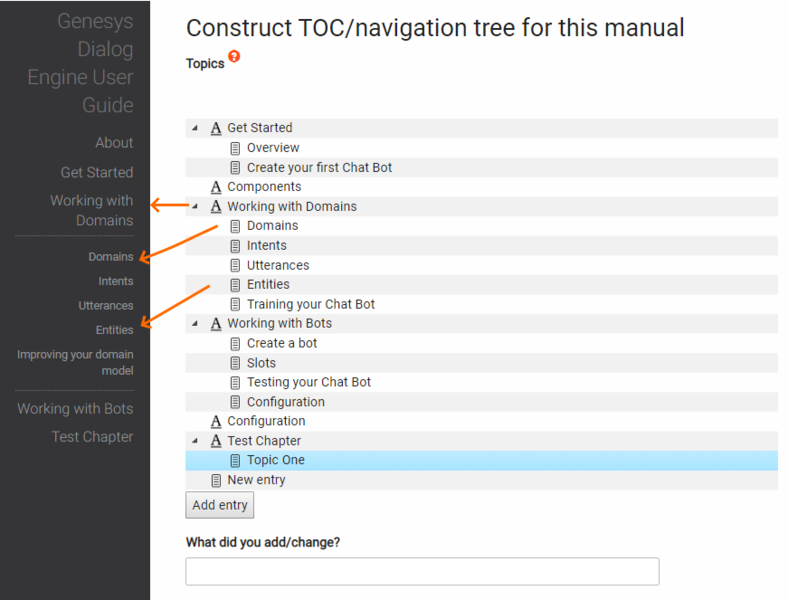Select the New entry row
The image size is (788, 600).
click(x=481, y=480)
